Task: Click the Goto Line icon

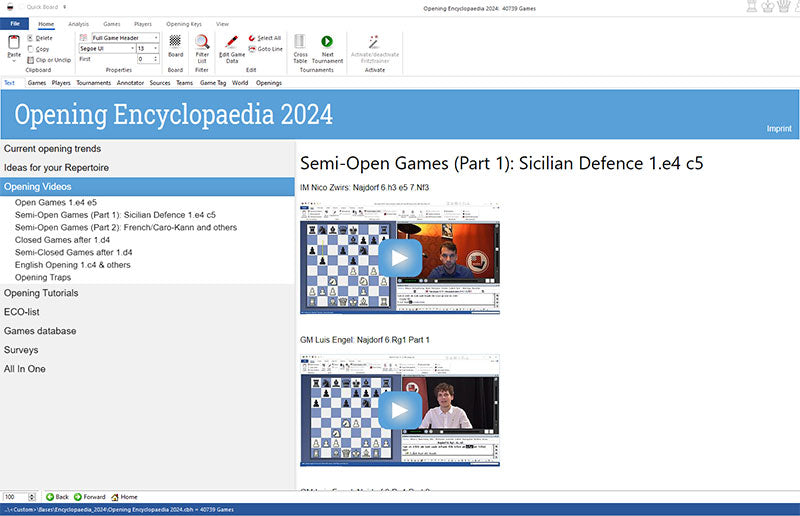Action: 251,48
